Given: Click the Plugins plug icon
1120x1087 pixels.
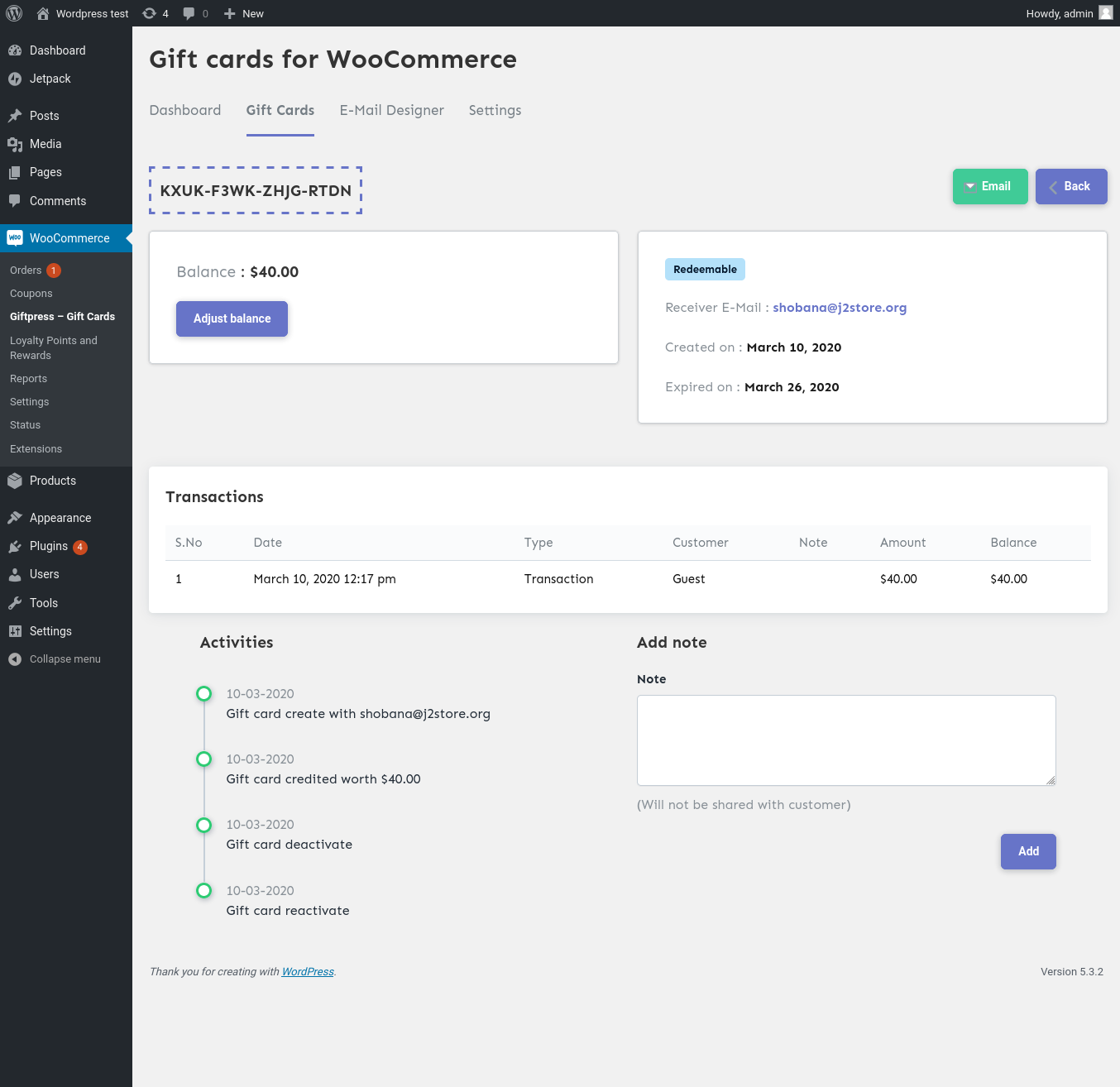Looking at the screenshot, I should tap(15, 546).
